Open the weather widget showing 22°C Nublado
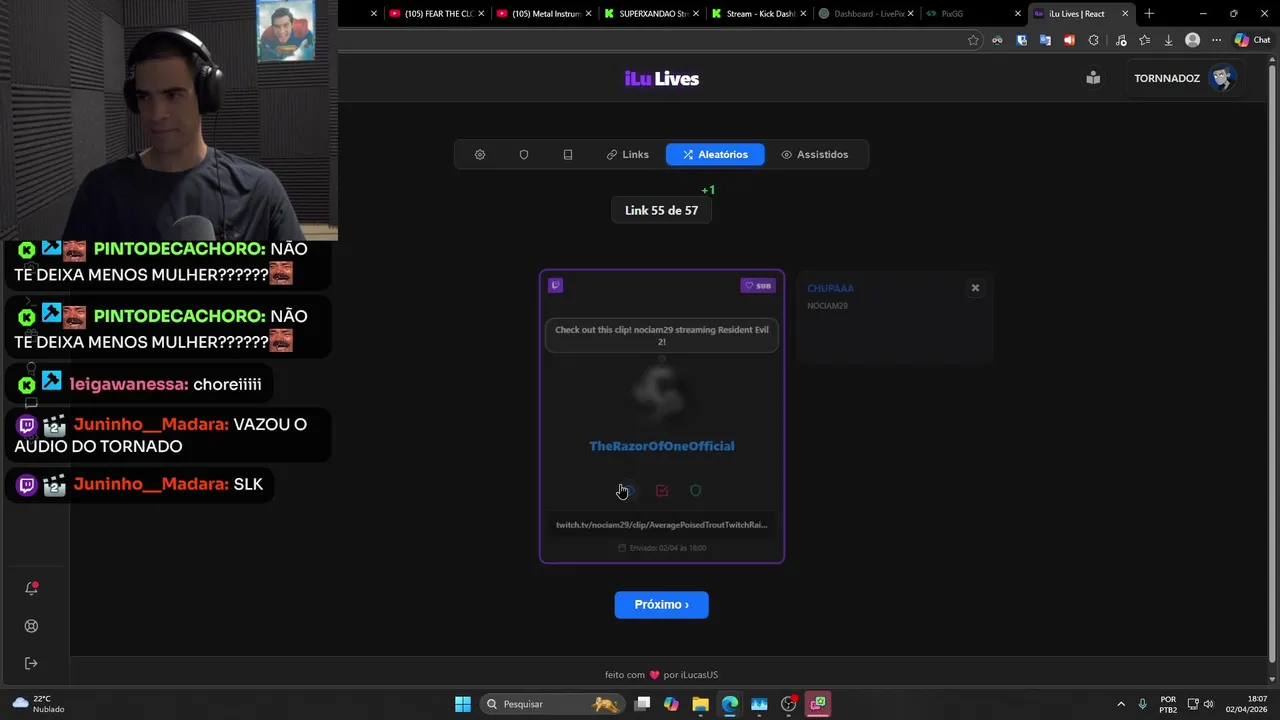 pos(37,704)
